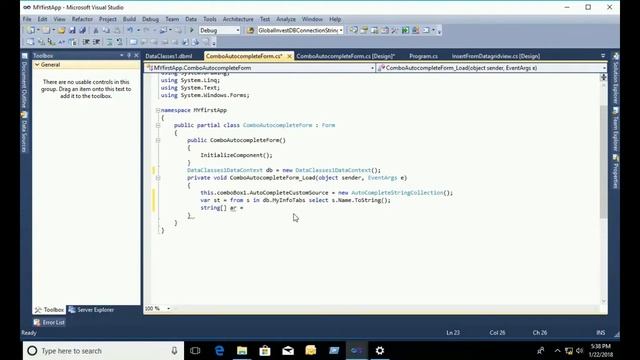Screen dimensions: 640x360
Task: Open Settings gear from the taskbar
Action: 380,351
